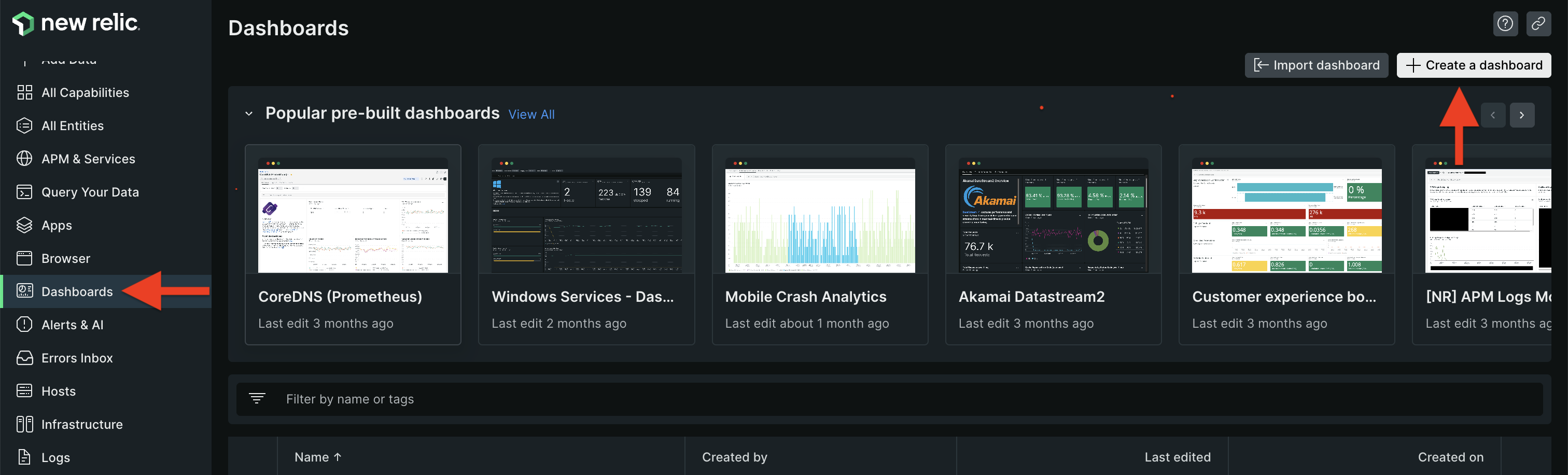Click the copy permalink icon
Viewport: 1568px width, 475px height.
pos(1538,24)
